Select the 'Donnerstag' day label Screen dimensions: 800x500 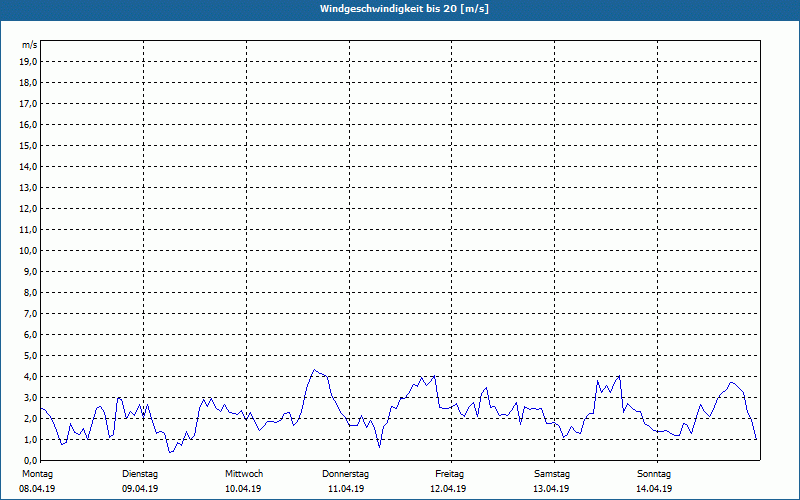345,474
